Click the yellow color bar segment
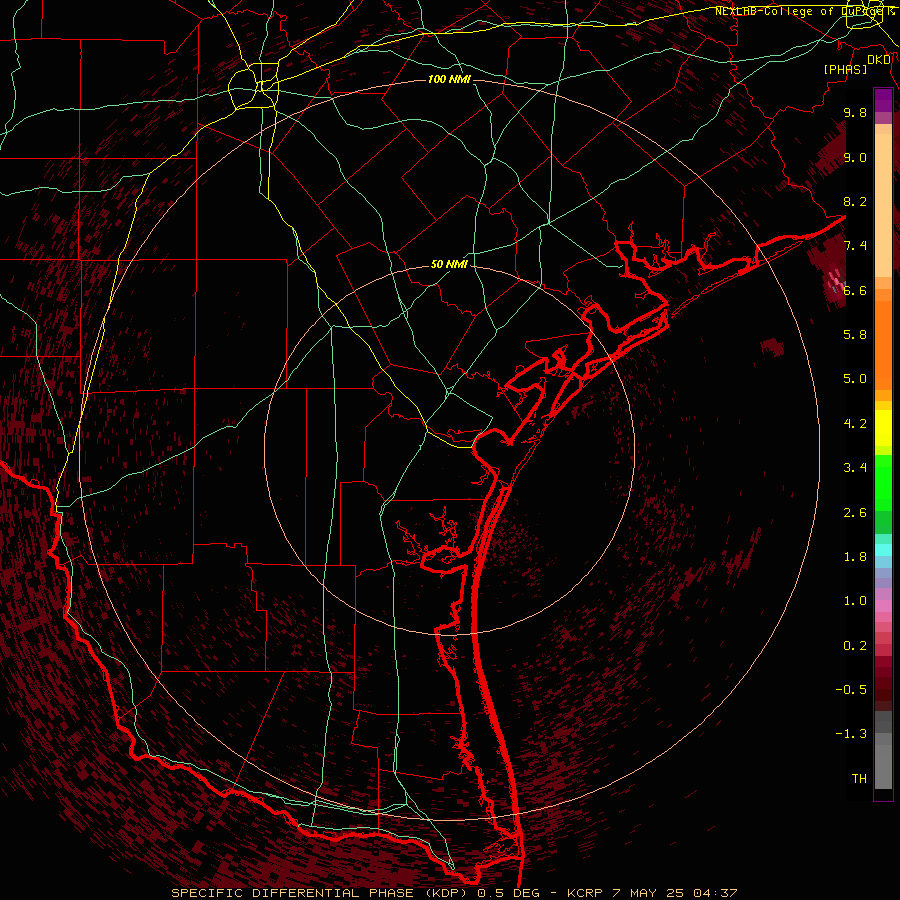The image size is (900, 900). coord(883,428)
